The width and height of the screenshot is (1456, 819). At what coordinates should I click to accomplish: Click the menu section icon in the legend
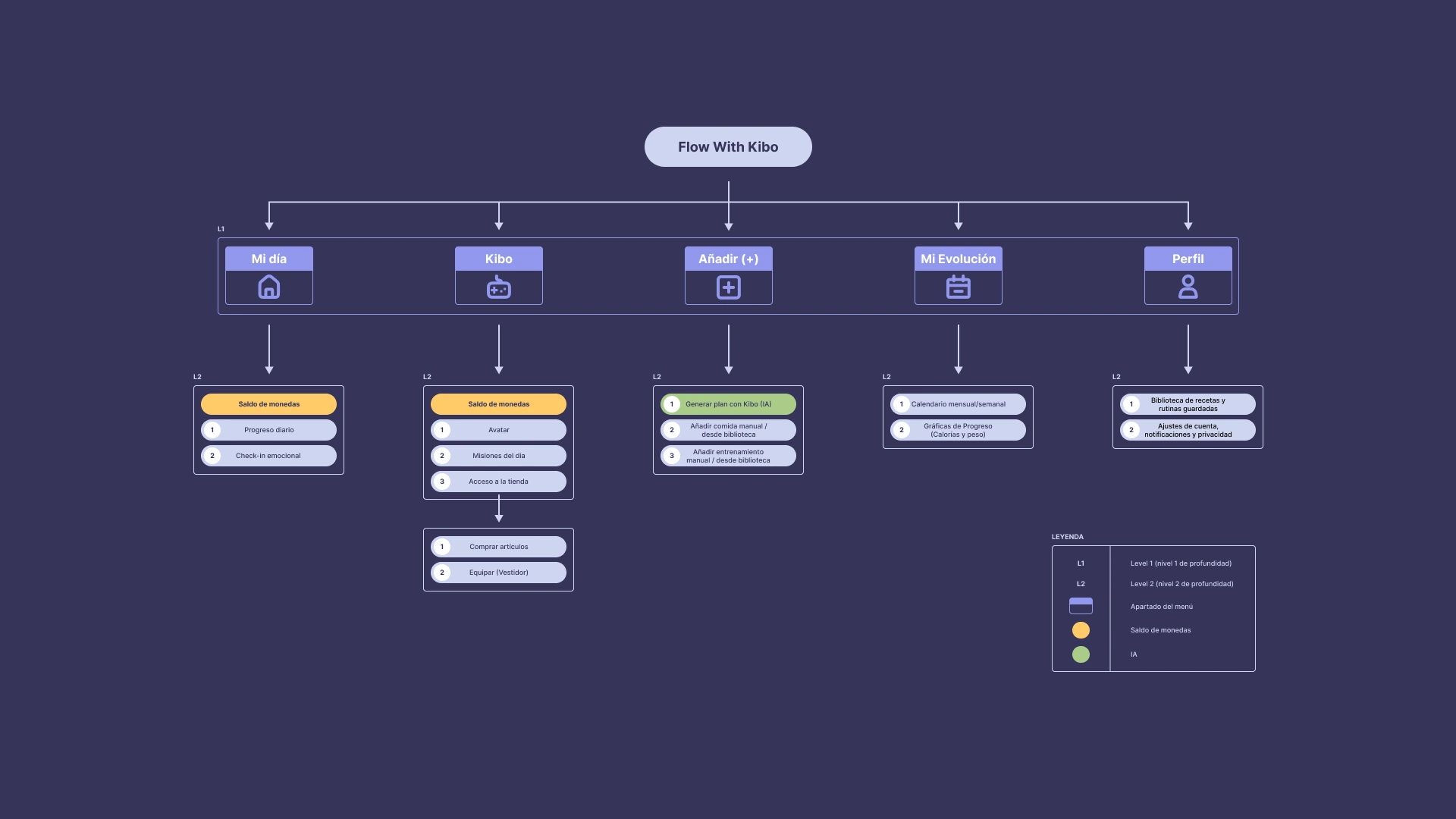[1081, 606]
